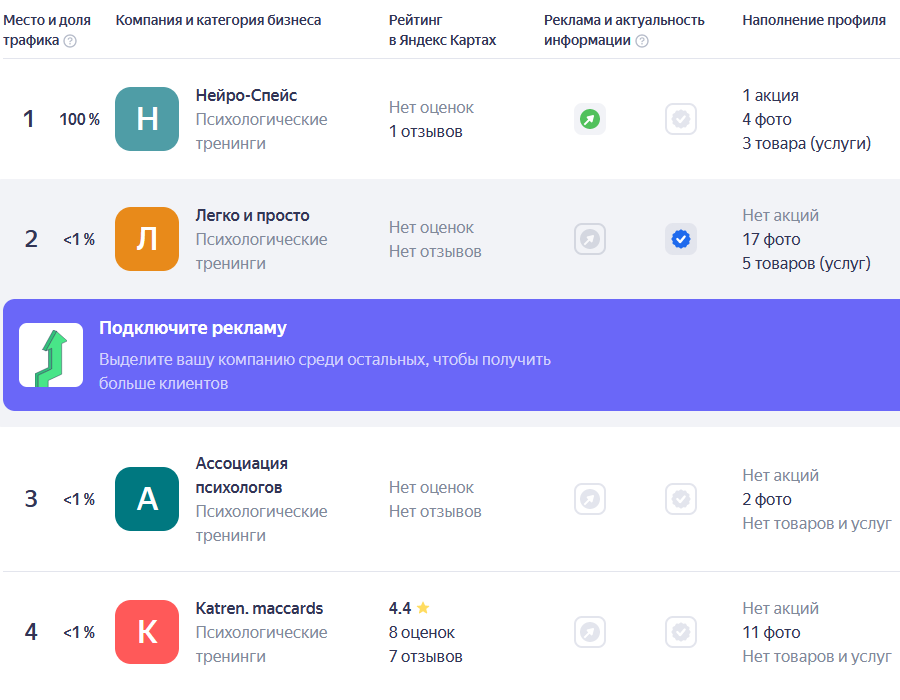Click '3 товара (услуги)' in the Нейро-Спейс row
Viewport: 900px width, 700px height.
click(806, 143)
